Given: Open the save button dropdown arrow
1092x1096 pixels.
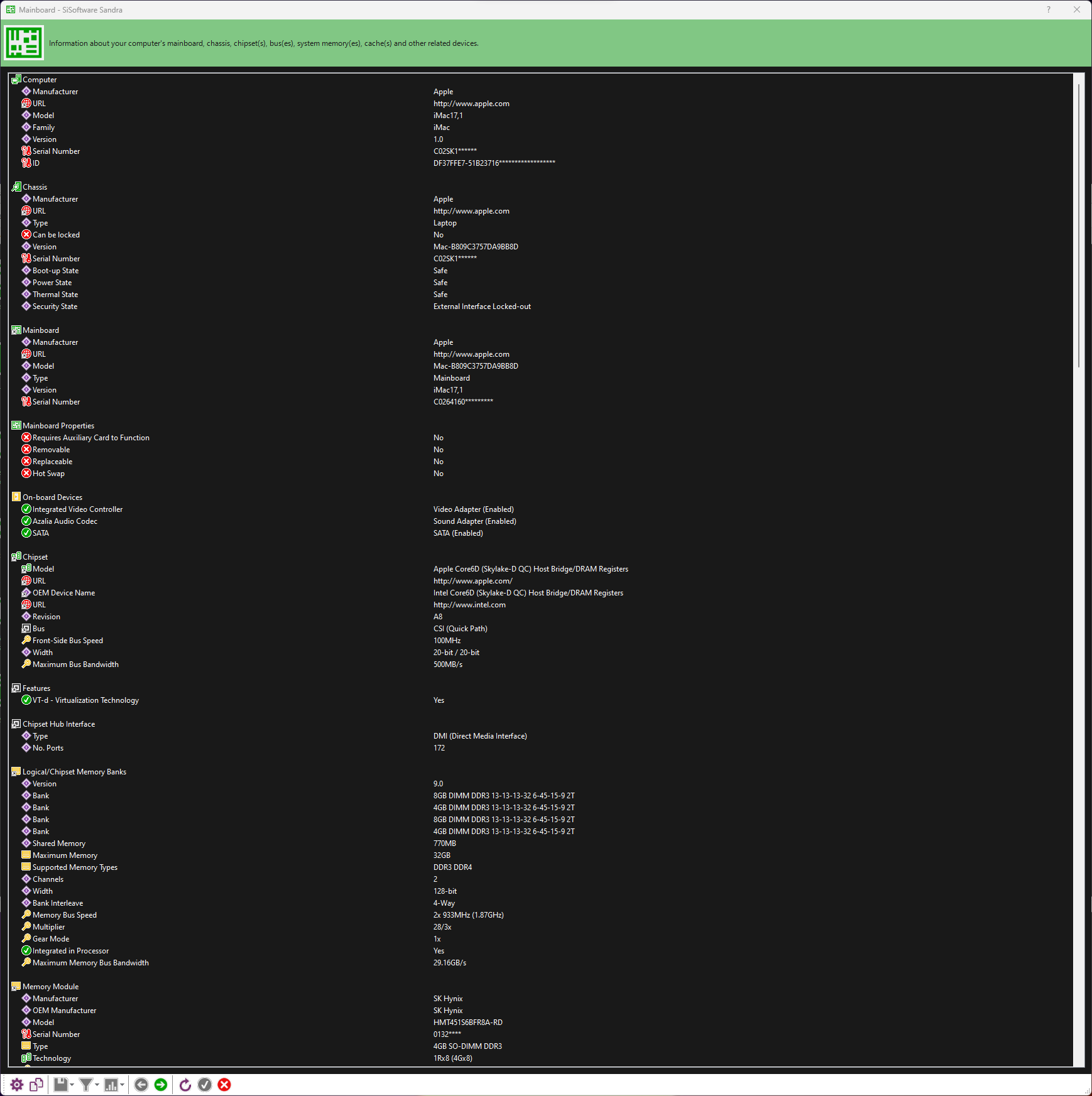Looking at the screenshot, I should [x=72, y=1085].
